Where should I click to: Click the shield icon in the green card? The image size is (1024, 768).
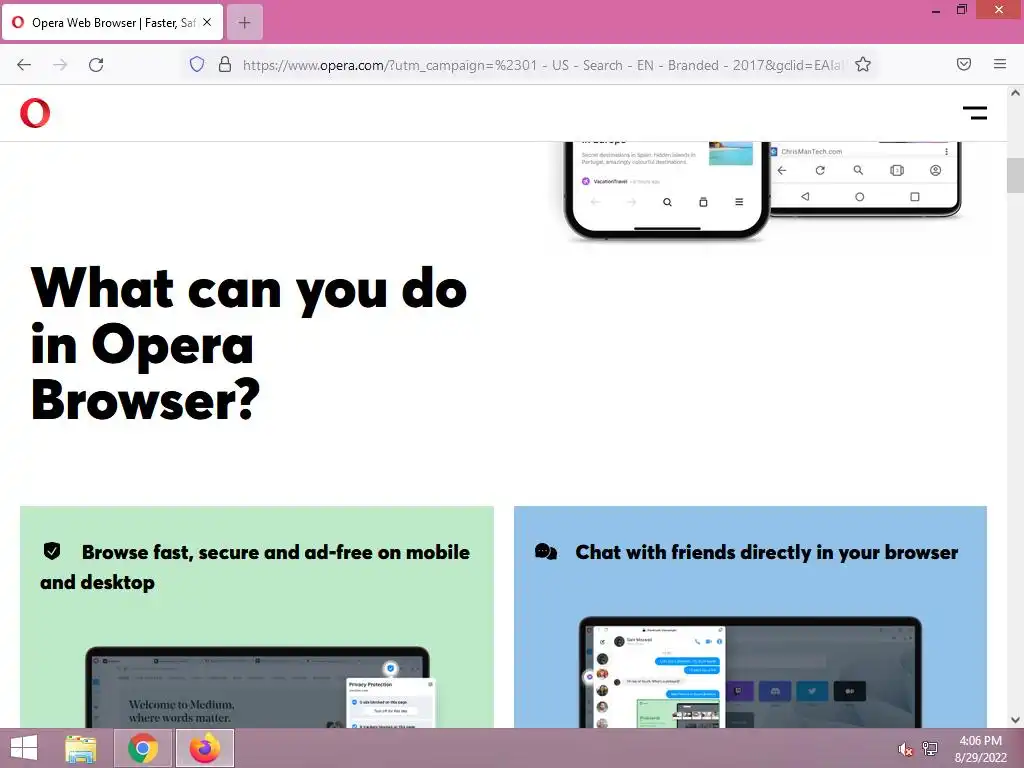click(x=52, y=551)
